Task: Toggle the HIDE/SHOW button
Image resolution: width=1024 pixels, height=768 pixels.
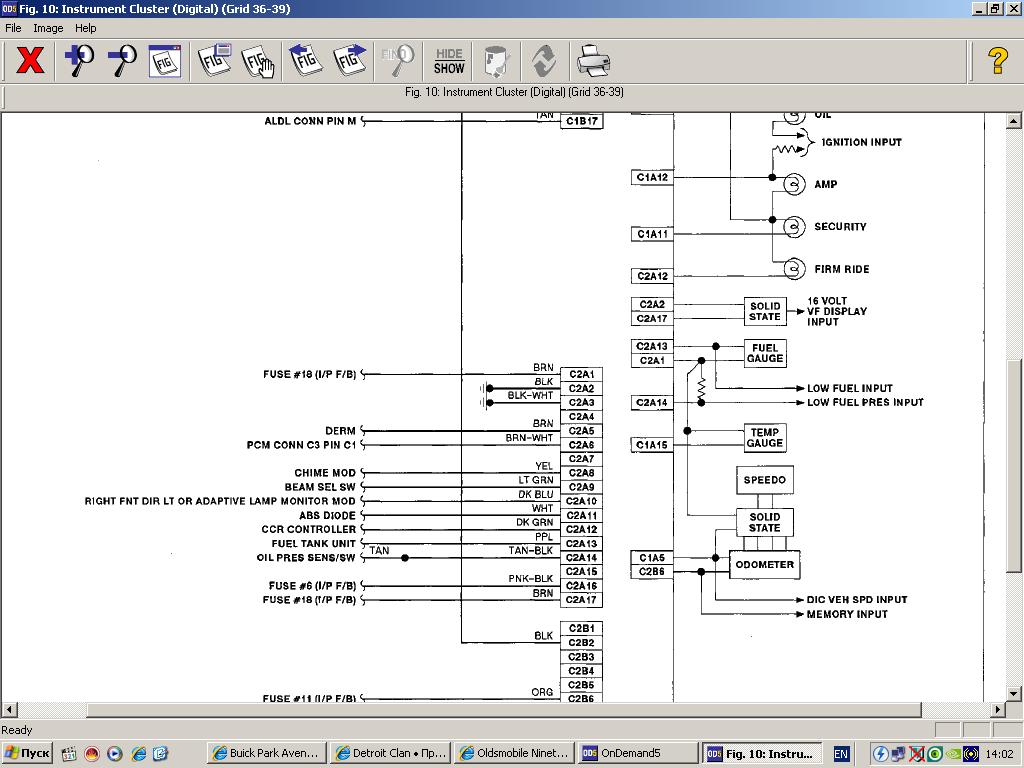Action: pos(449,61)
